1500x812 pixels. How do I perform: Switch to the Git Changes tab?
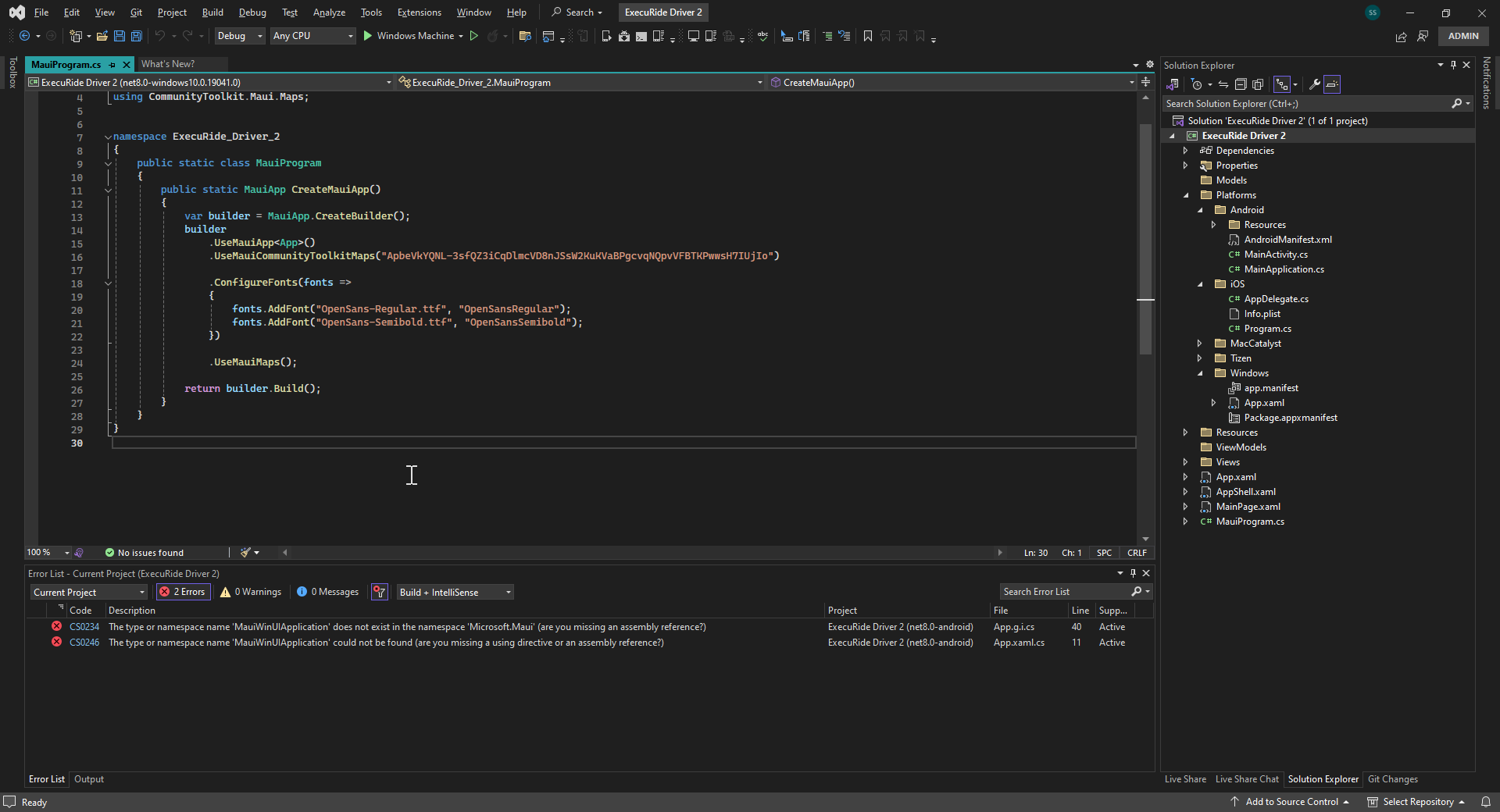(x=1392, y=779)
